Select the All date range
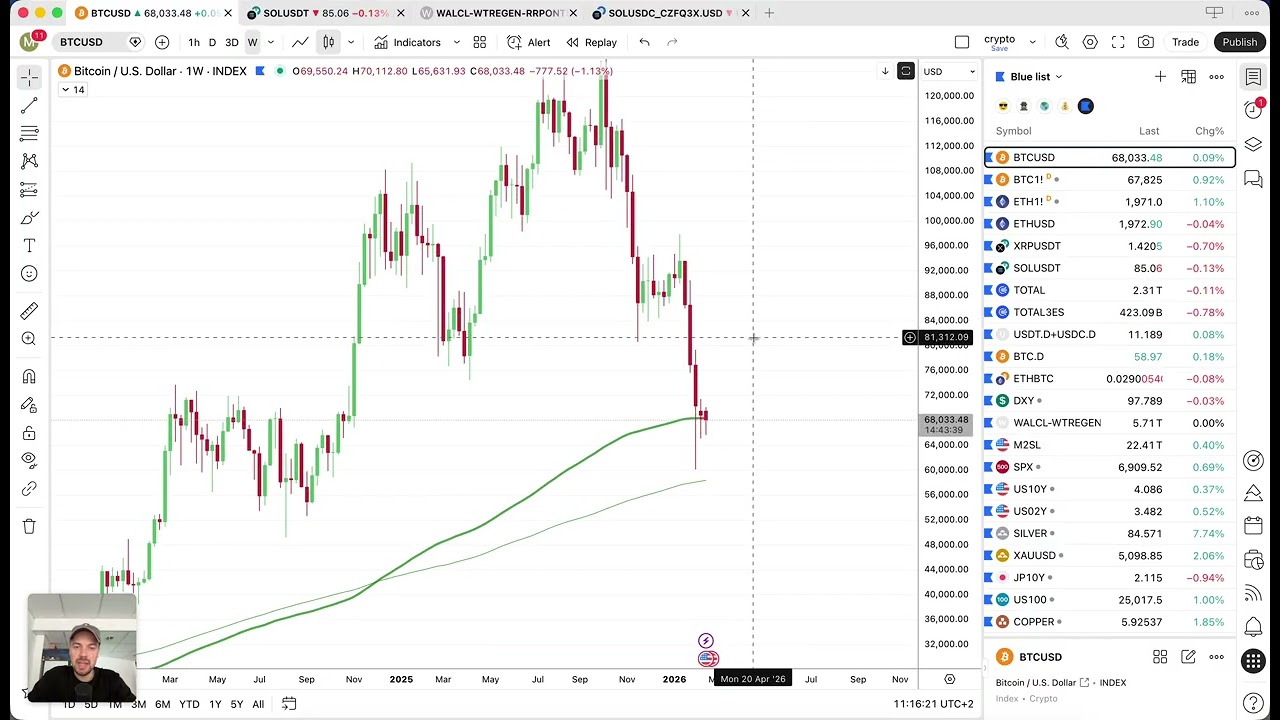 [x=258, y=704]
